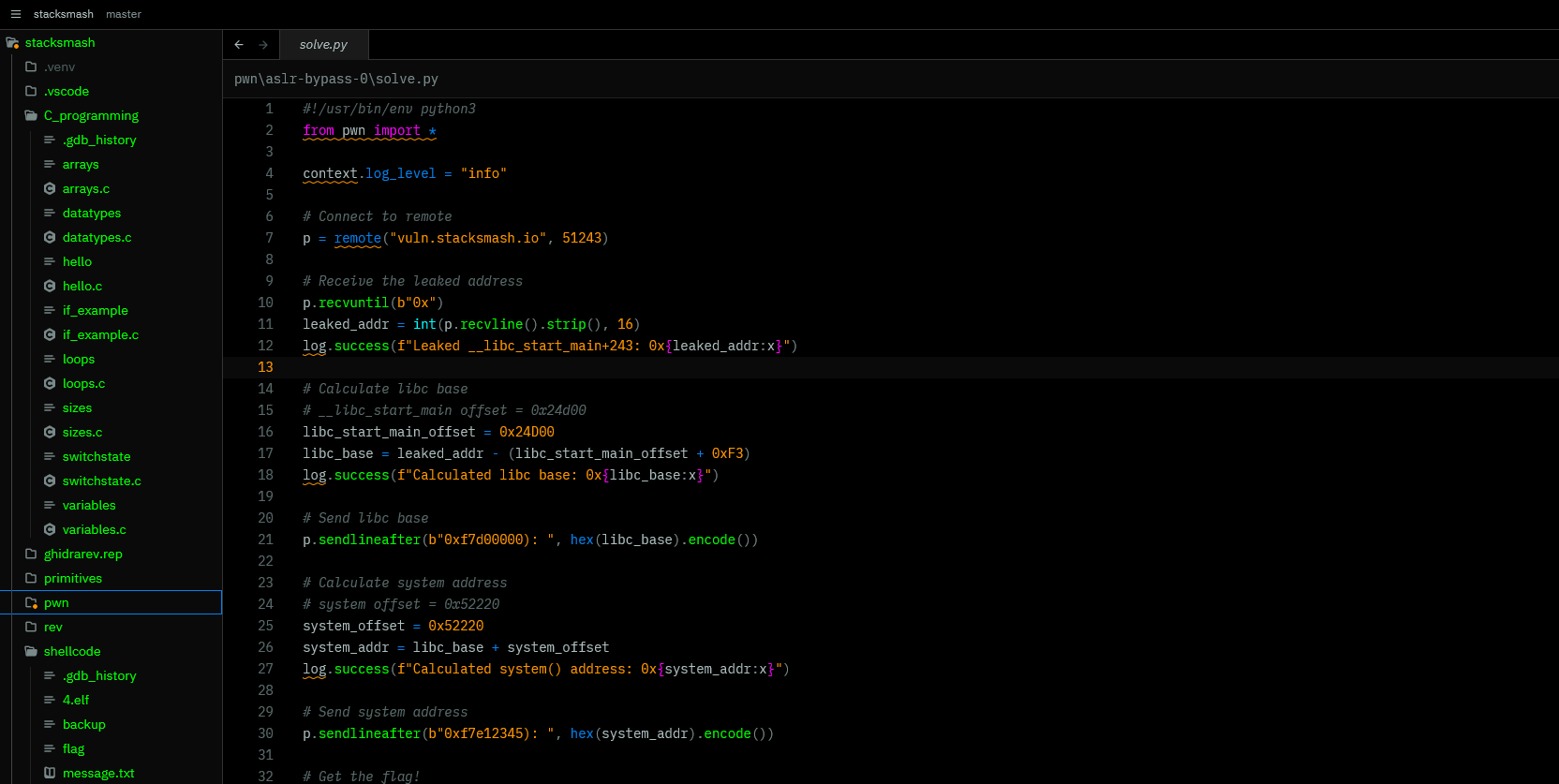The image size is (1559, 784).
Task: Navigate forward with the right arrow
Action: pos(263,44)
